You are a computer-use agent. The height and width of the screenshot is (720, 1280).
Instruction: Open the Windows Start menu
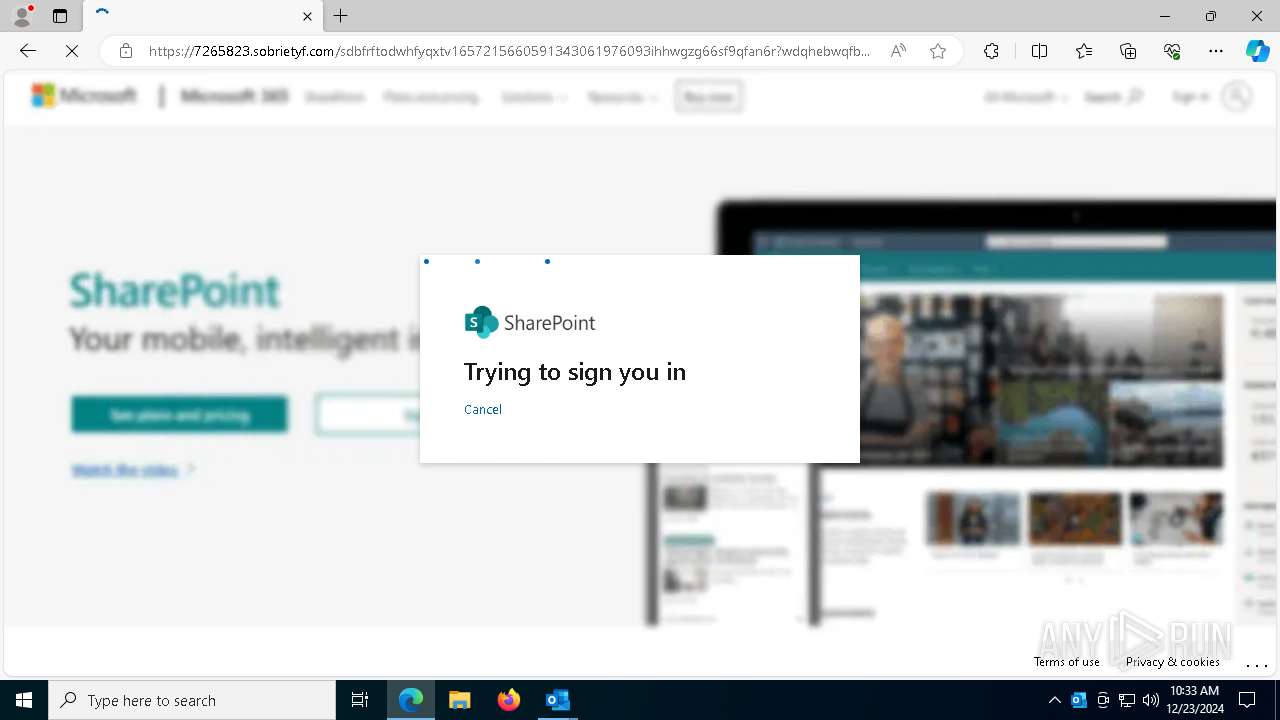pos(24,700)
